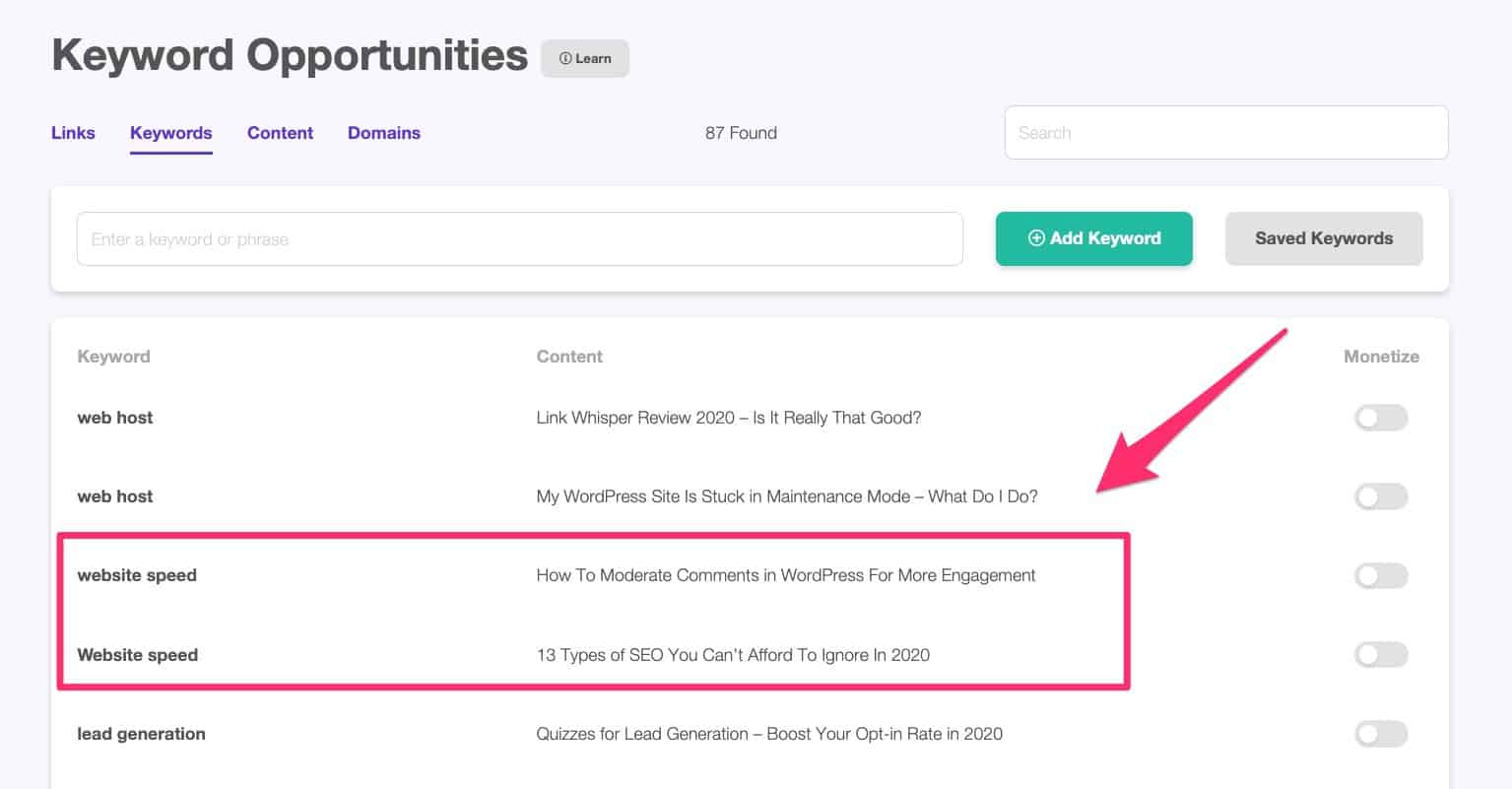Open Saved Keywords
Screen dimensions: 1512x789
tap(1324, 238)
